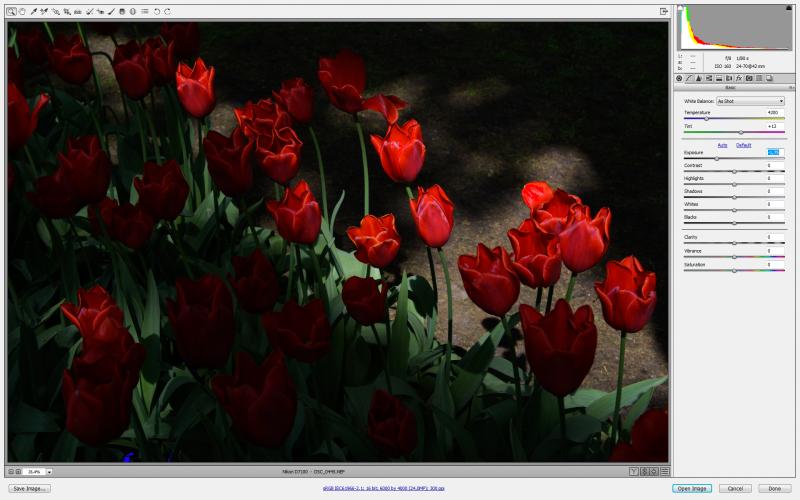Toggle full screen mode
This screenshot has width=800, height=500.
coord(664,11)
